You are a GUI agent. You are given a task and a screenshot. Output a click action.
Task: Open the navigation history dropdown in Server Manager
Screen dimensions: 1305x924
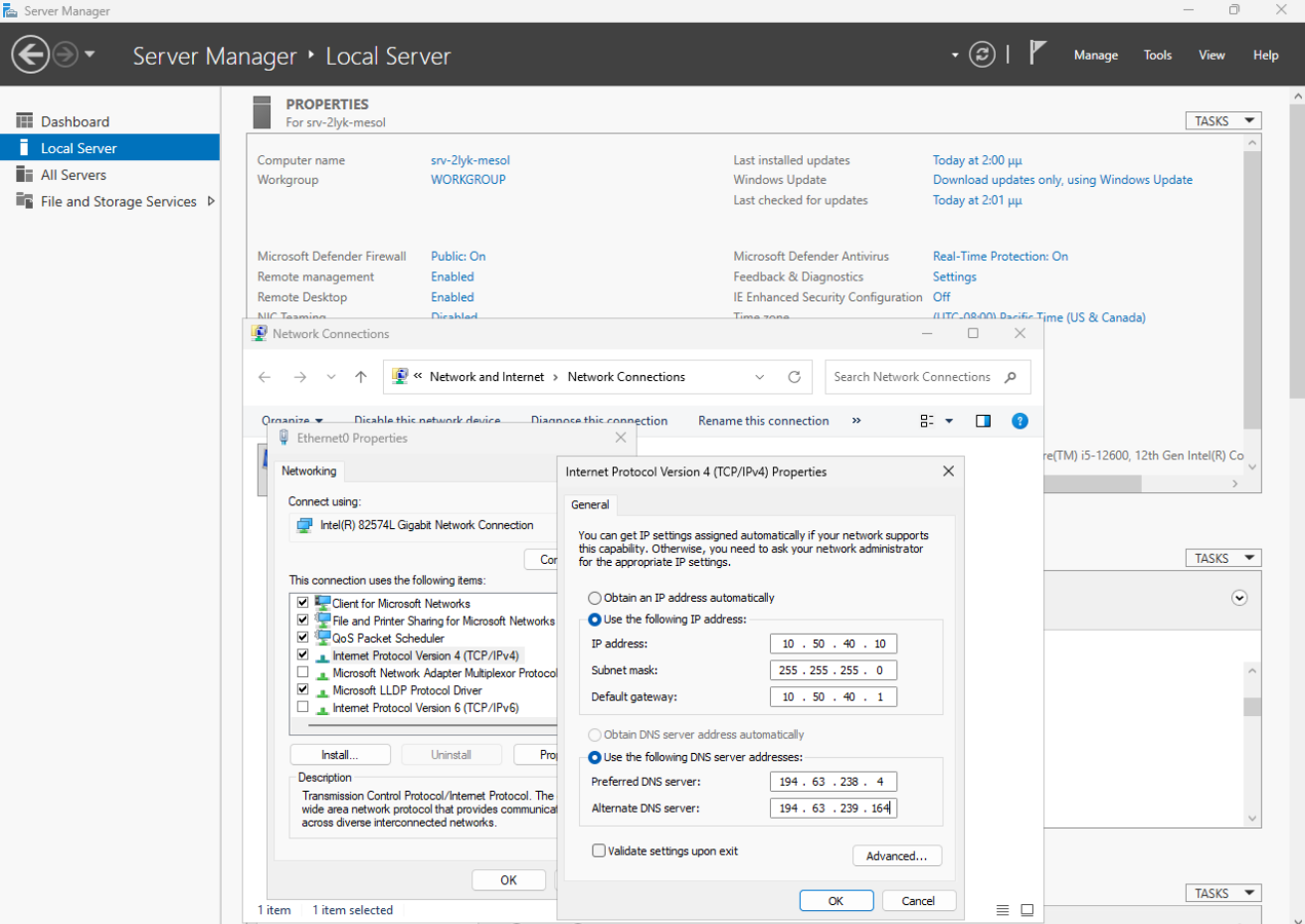(90, 55)
